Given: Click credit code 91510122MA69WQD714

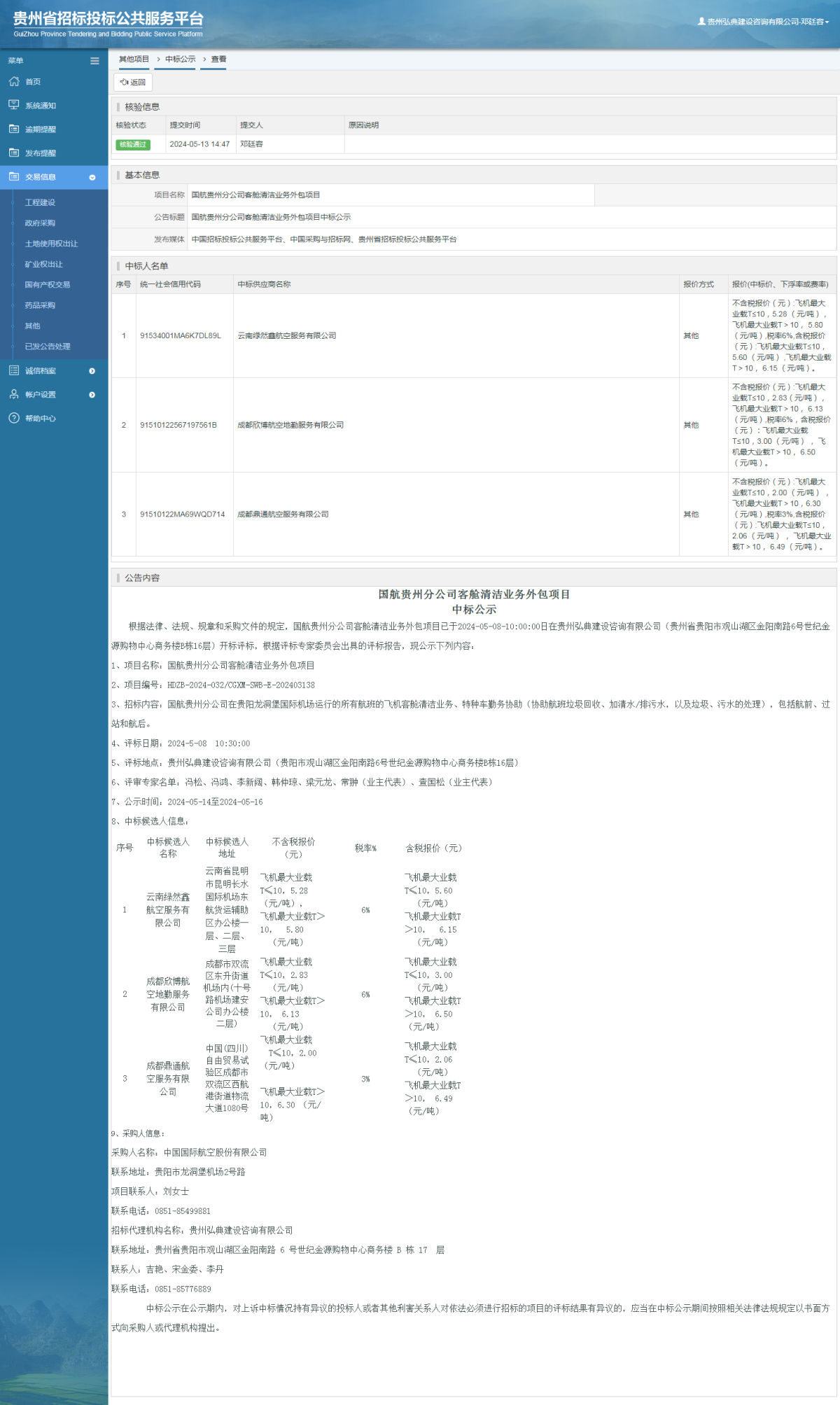Looking at the screenshot, I should tap(183, 515).
